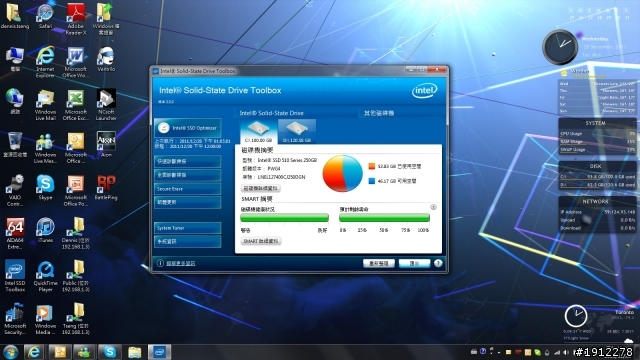Click the help question-mark icon in the toolbox
Image resolution: width=640 pixels, height=360 pixels.
coord(438,263)
